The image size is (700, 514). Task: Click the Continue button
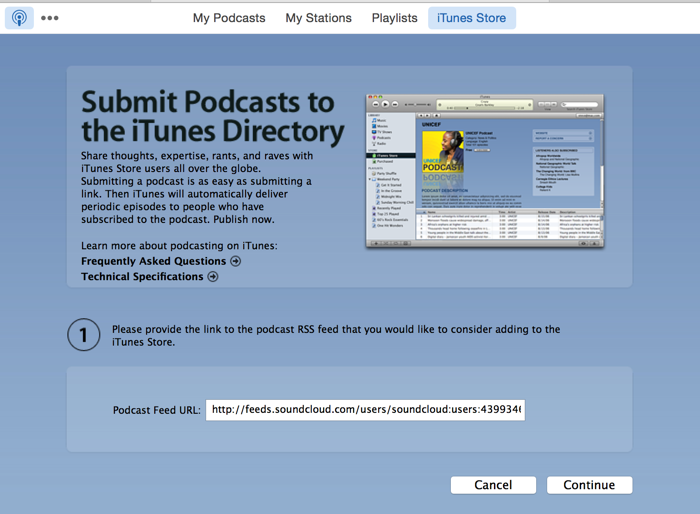[589, 485]
